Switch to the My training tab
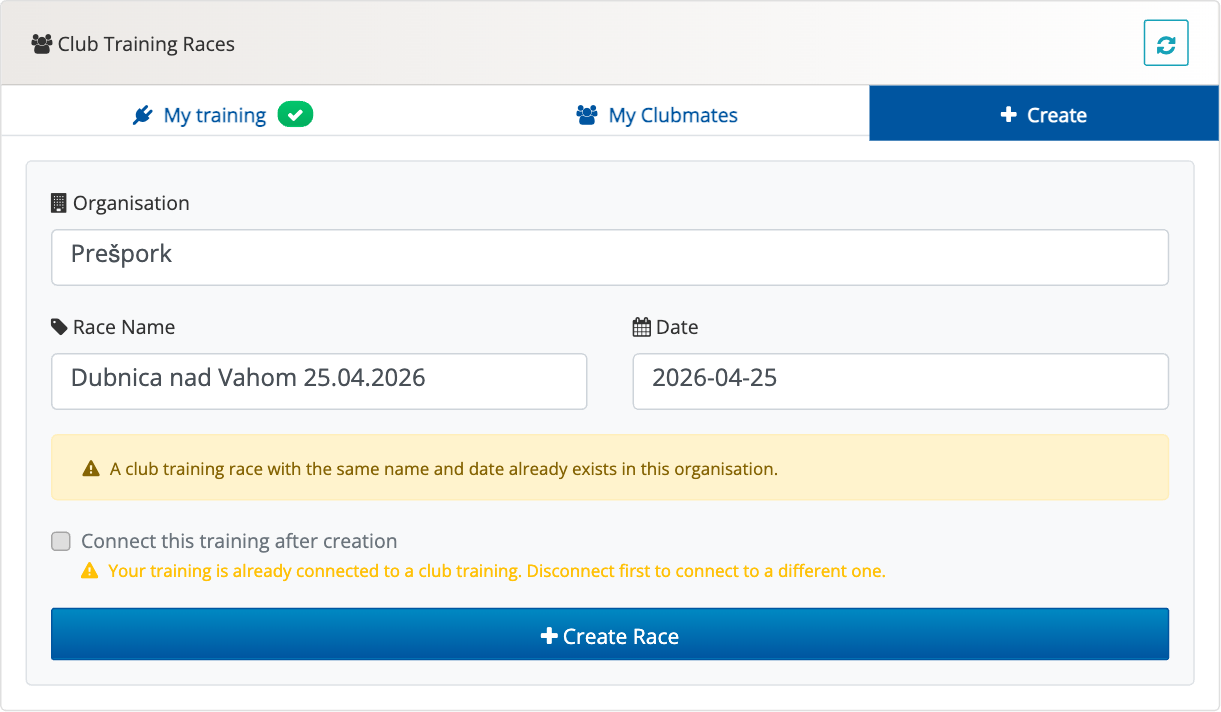The width and height of the screenshot is (1221, 712). pos(214,115)
